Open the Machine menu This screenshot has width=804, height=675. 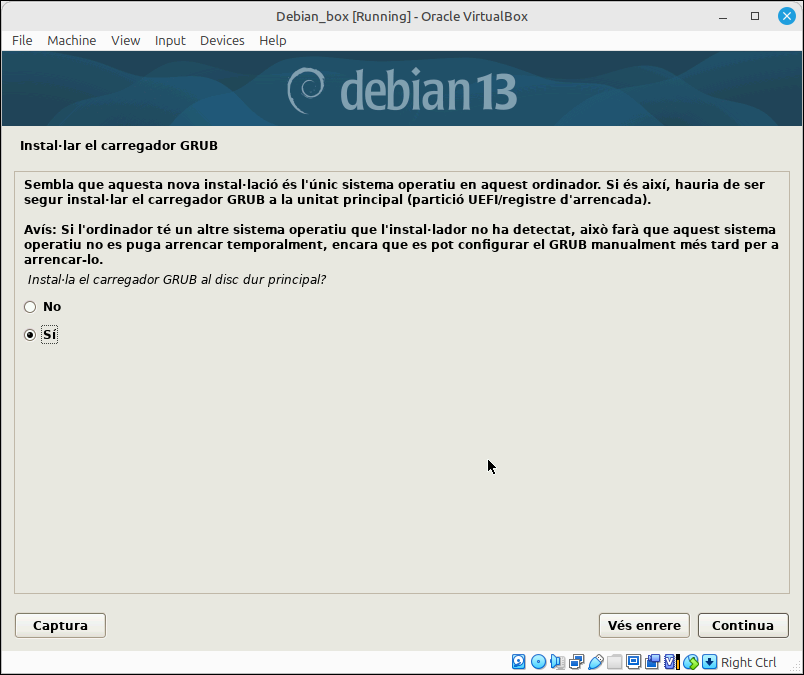(x=72, y=41)
